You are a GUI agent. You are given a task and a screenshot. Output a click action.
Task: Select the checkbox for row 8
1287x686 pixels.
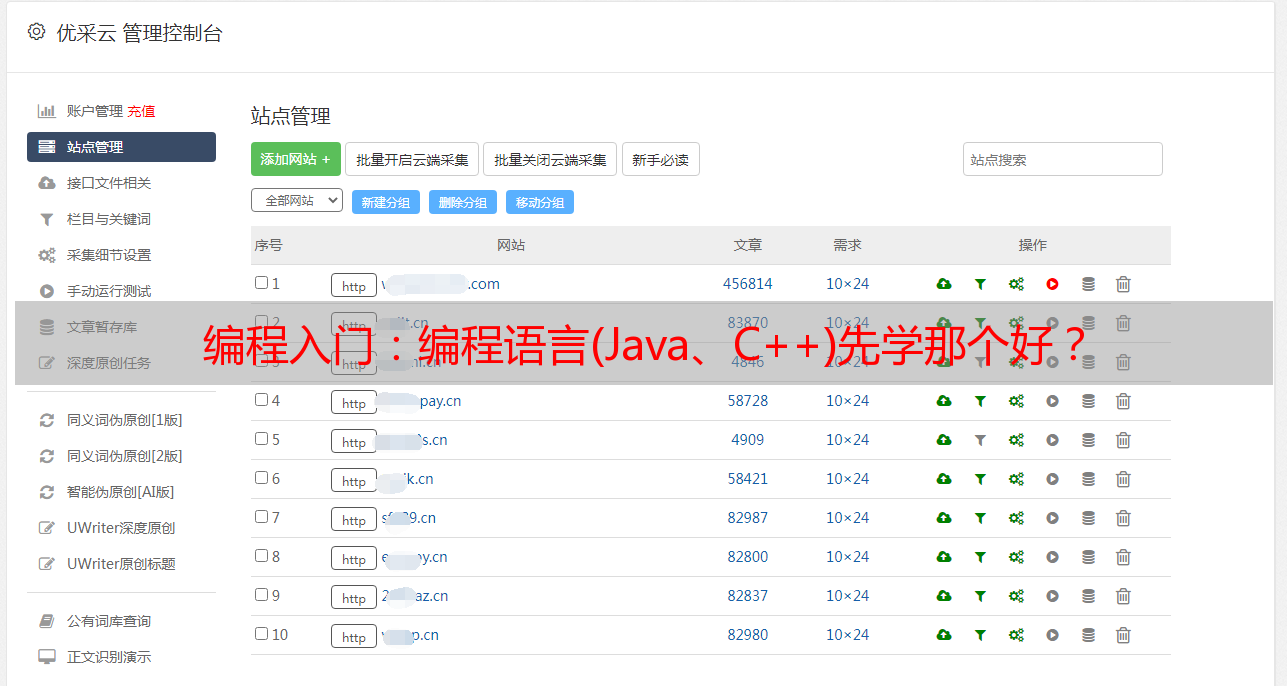pyautogui.click(x=261, y=556)
